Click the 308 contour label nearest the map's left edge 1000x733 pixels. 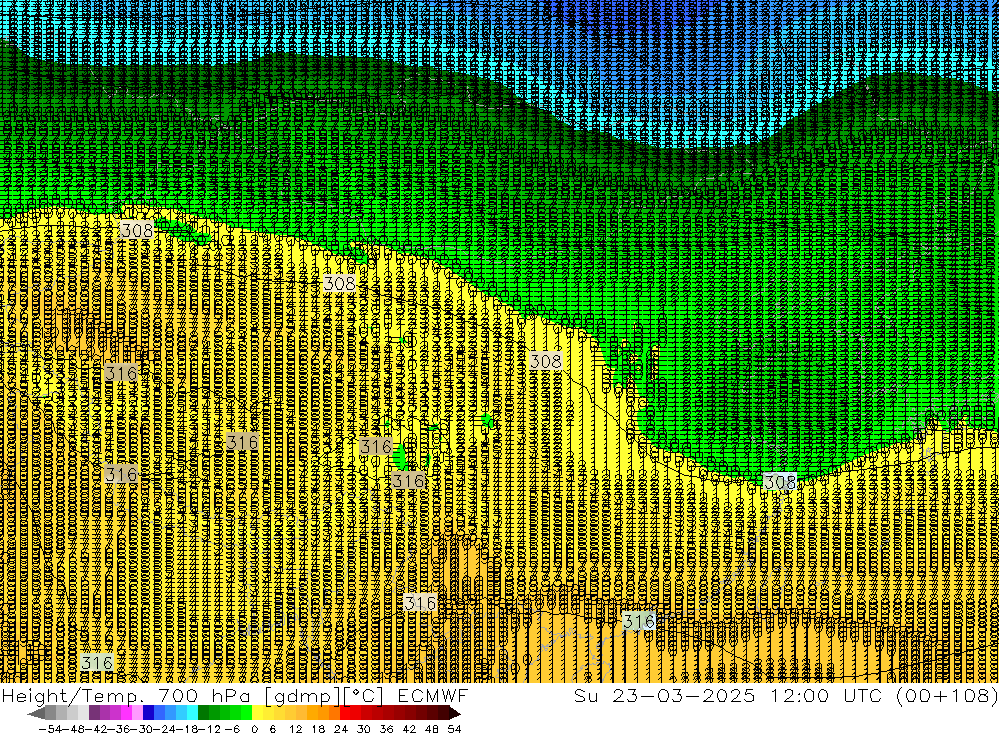click(136, 230)
